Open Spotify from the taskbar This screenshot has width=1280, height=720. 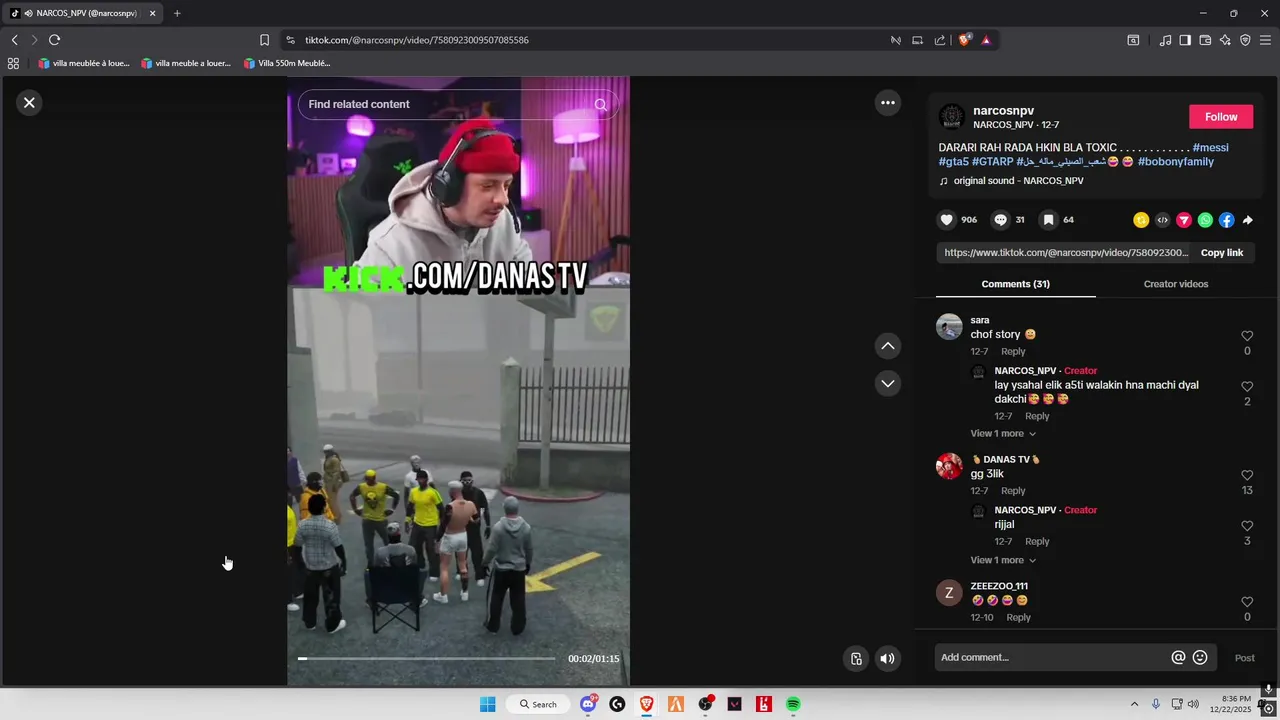pos(793,704)
